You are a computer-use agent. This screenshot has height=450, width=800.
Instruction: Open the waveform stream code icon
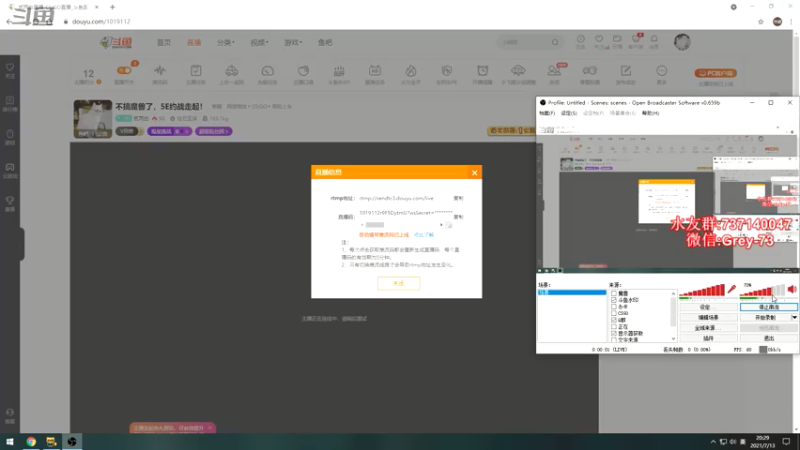pyautogui.click(x=160, y=70)
